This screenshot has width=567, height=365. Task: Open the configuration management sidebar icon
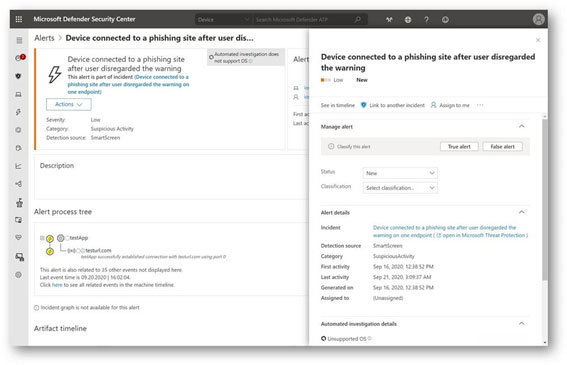[20, 257]
